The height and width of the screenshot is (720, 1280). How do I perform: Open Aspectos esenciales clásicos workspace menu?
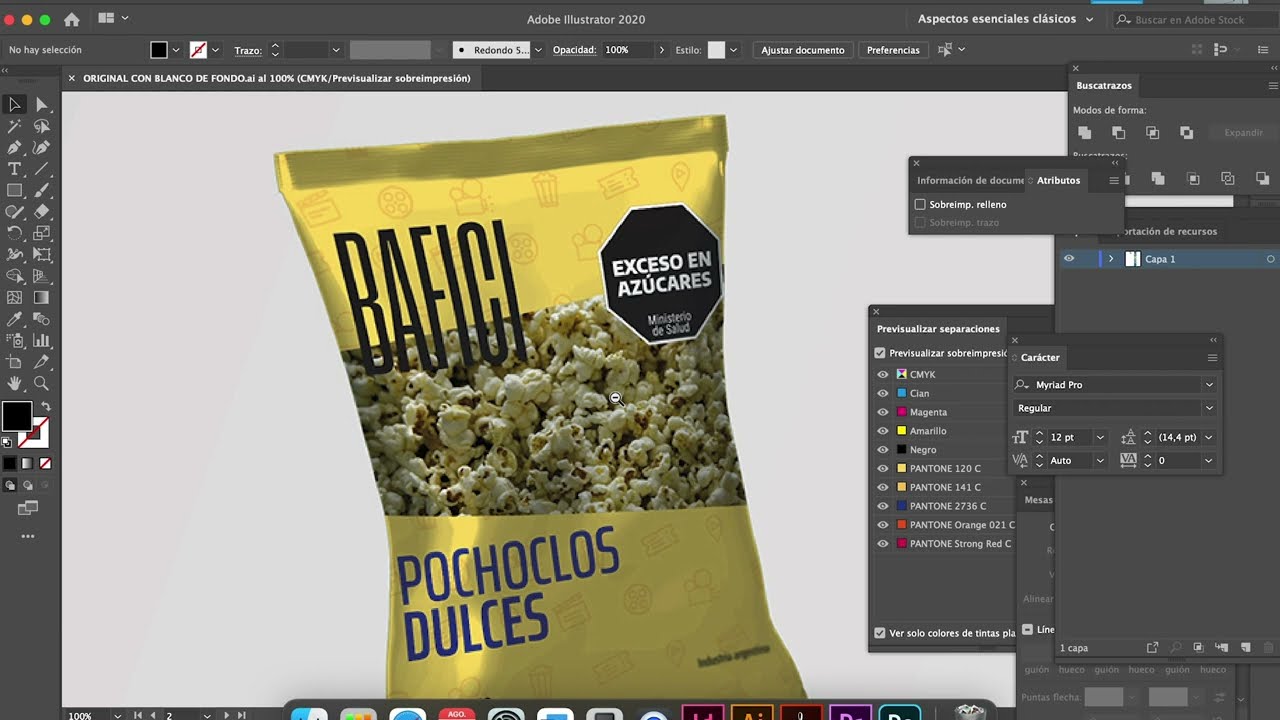pyautogui.click(x=1005, y=19)
